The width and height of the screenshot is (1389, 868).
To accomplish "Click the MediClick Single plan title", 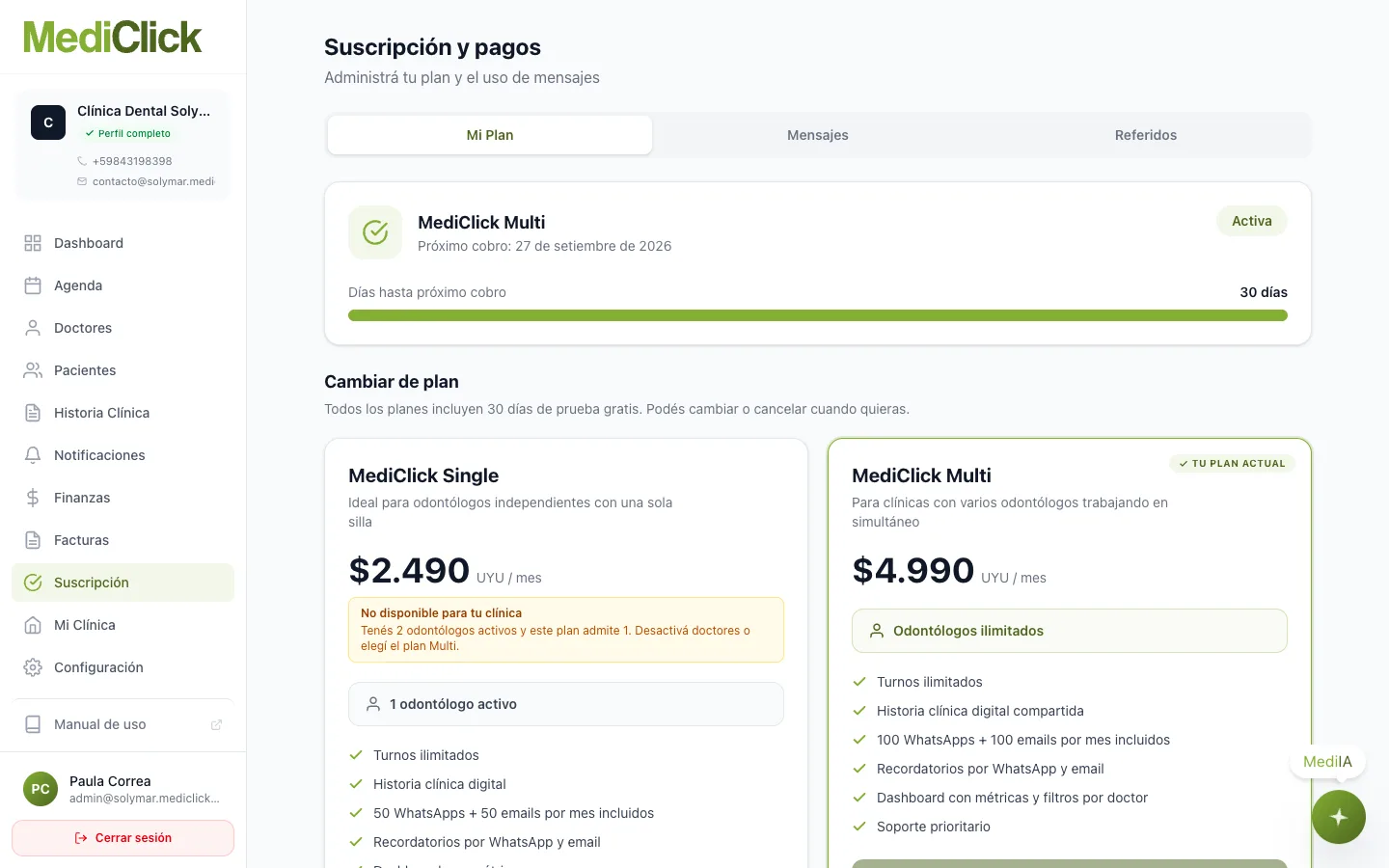I will (423, 475).
